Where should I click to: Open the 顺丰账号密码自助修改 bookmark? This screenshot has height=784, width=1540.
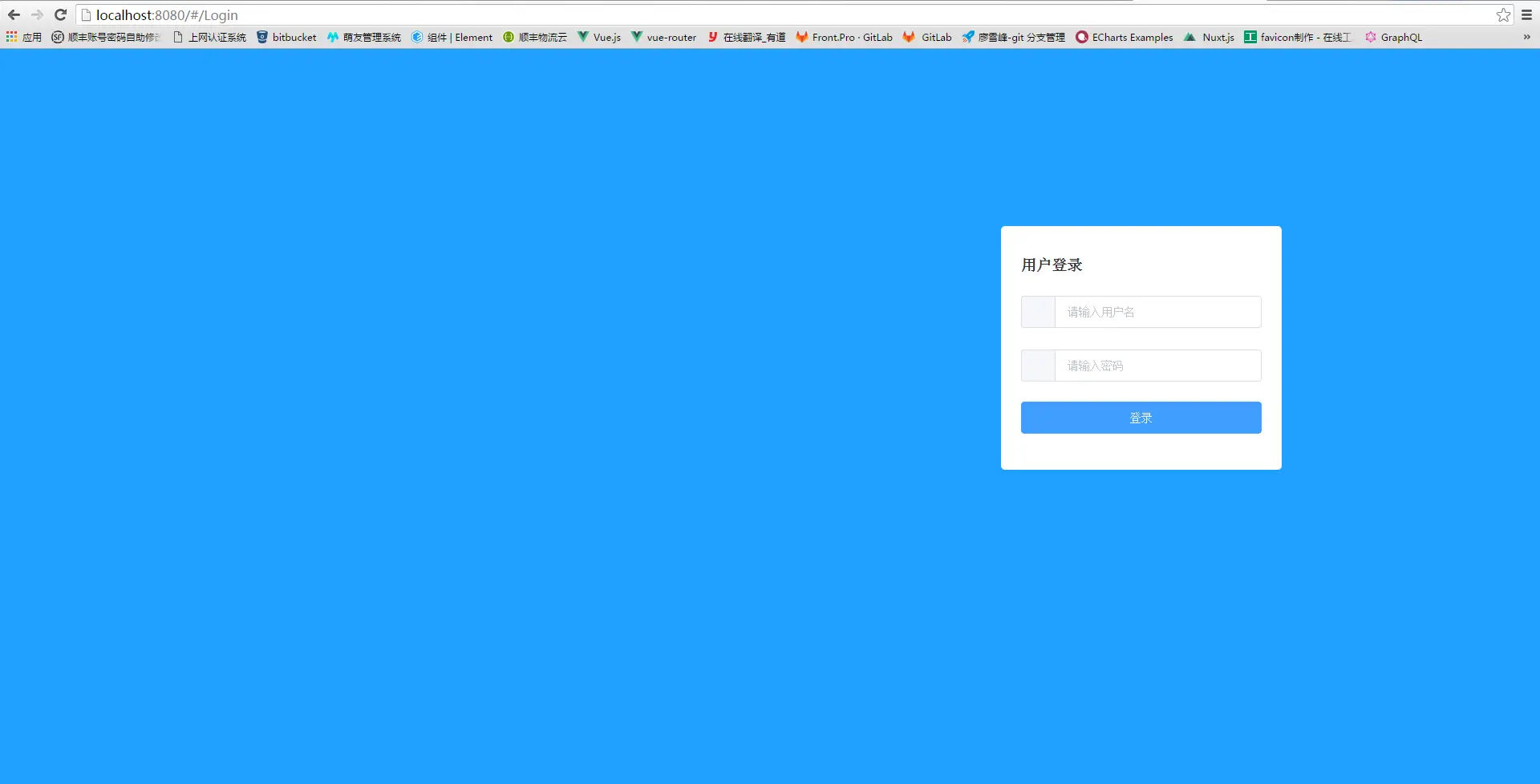click(106, 37)
